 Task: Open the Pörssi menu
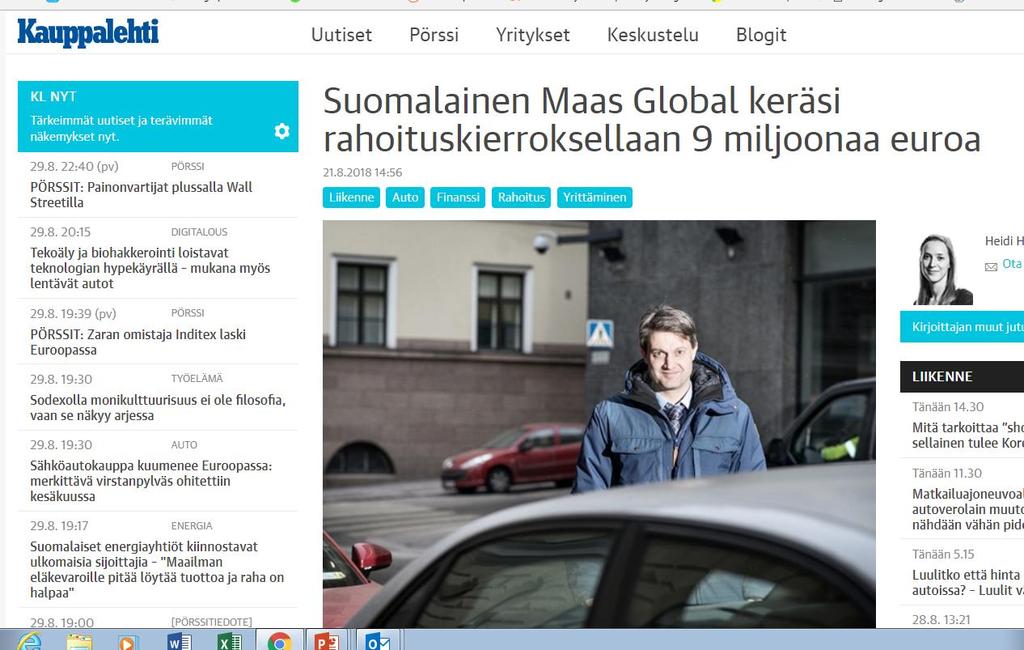[434, 35]
